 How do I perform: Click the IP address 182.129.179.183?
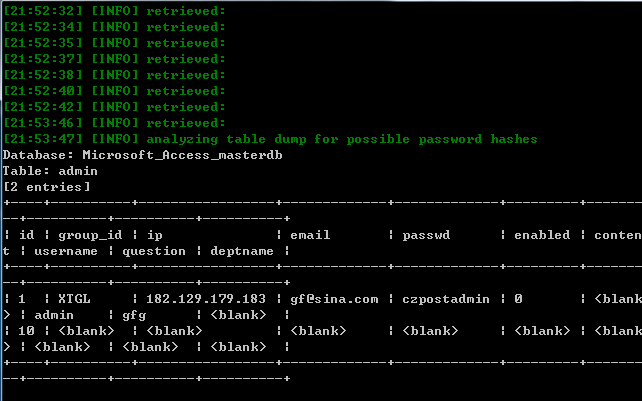coord(206,299)
